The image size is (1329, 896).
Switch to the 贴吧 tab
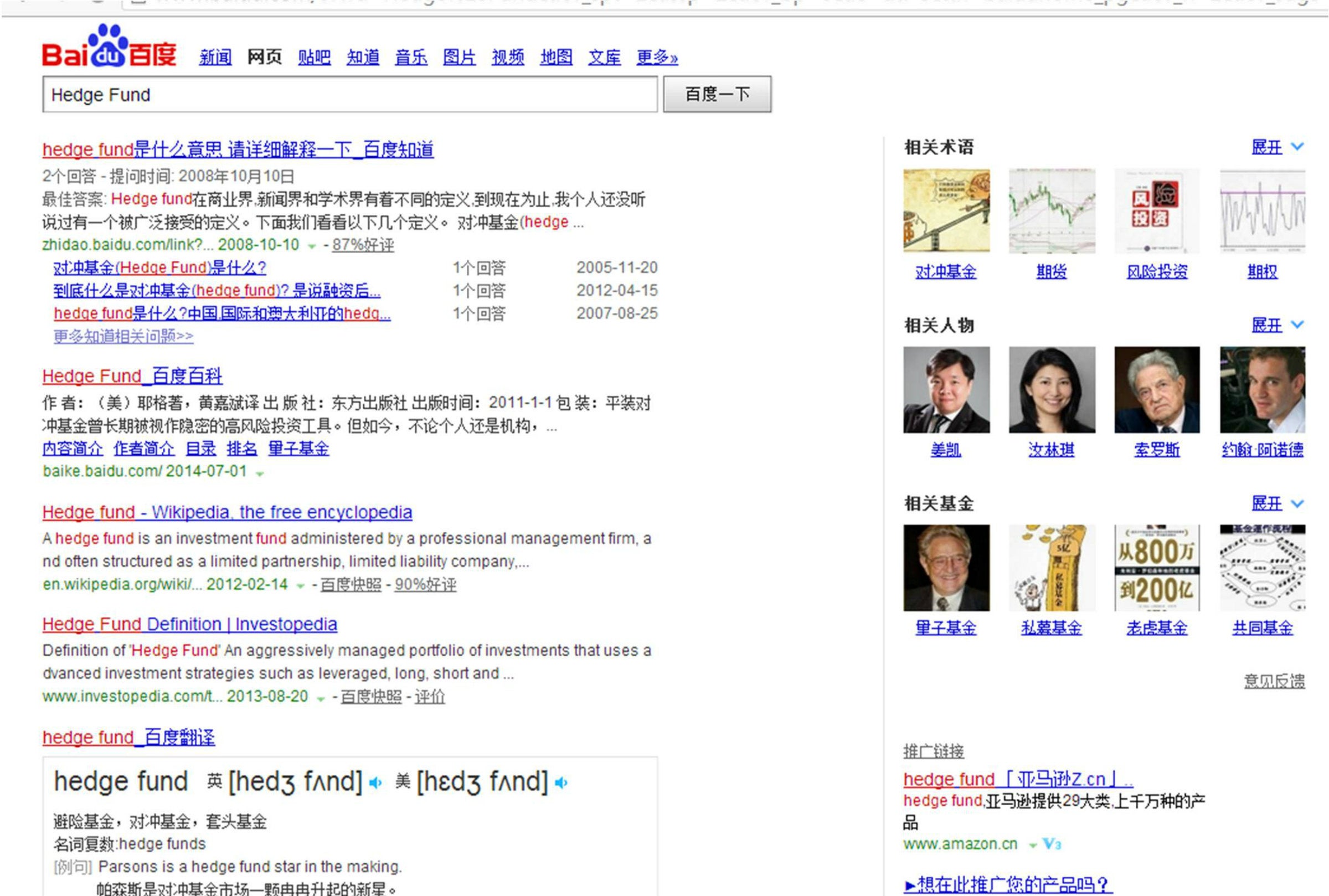click(314, 57)
